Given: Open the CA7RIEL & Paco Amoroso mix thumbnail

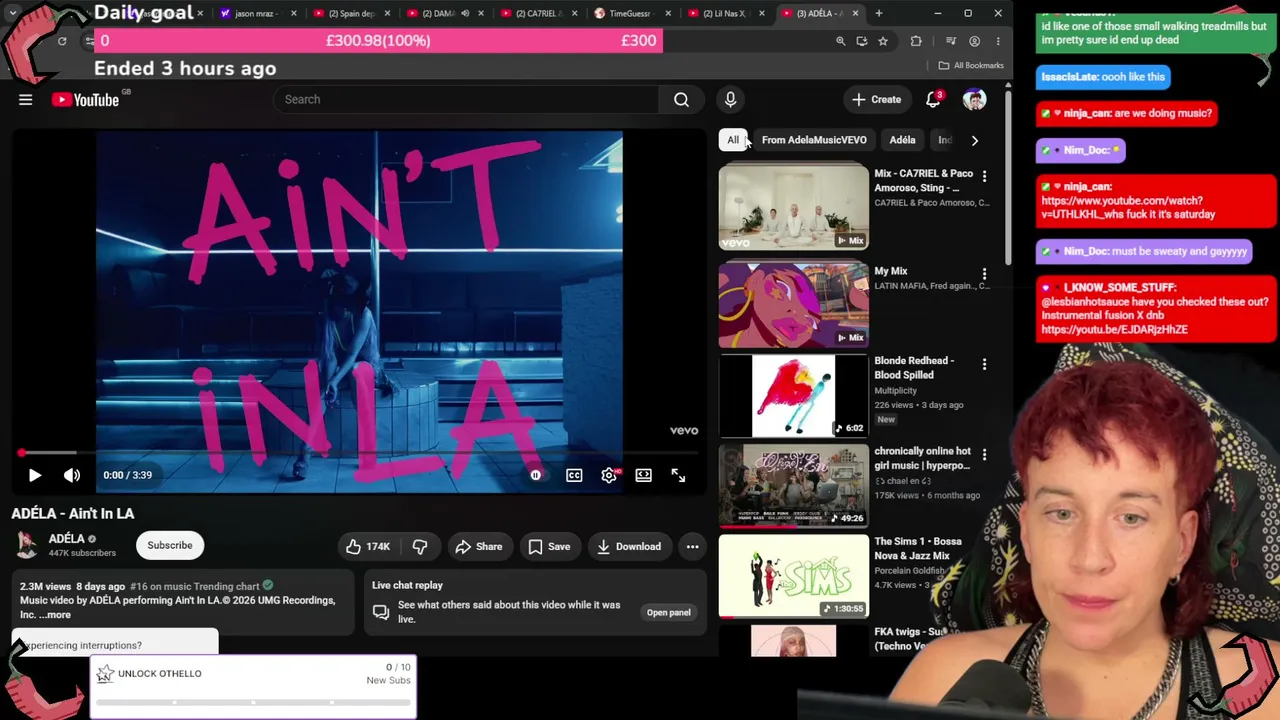Looking at the screenshot, I should point(794,206).
